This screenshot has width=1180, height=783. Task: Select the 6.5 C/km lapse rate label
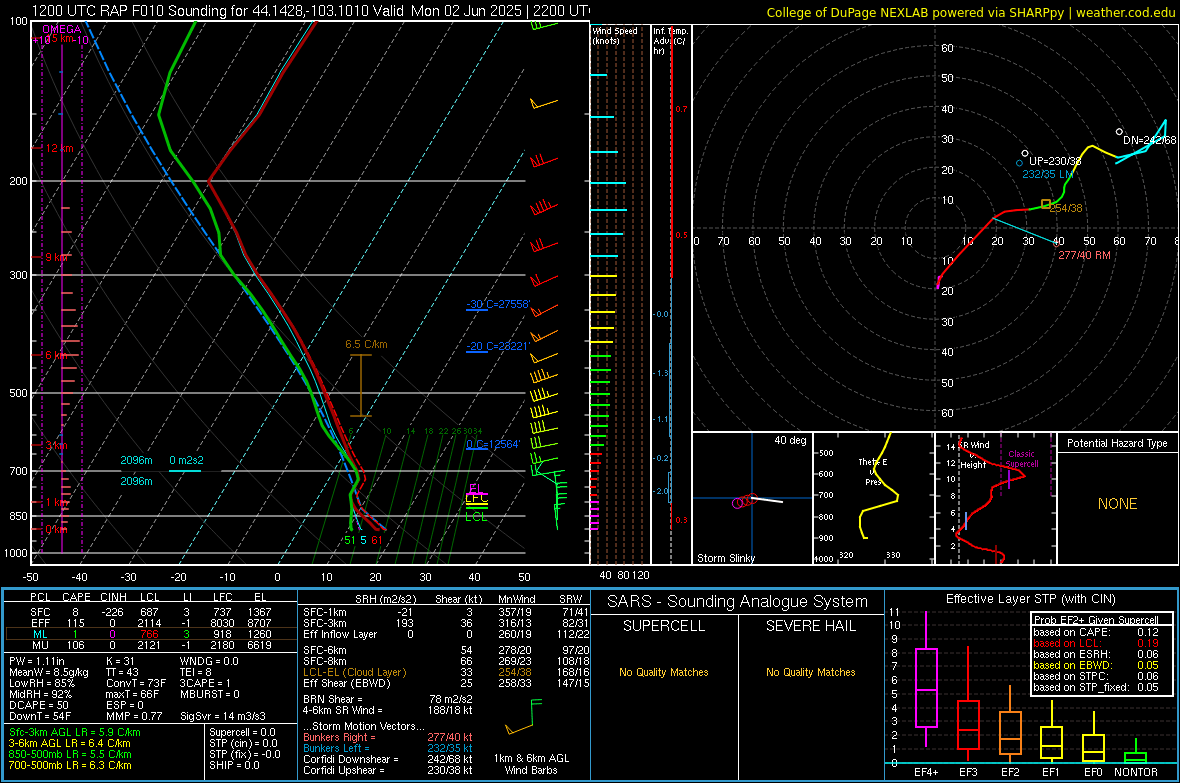(x=366, y=344)
